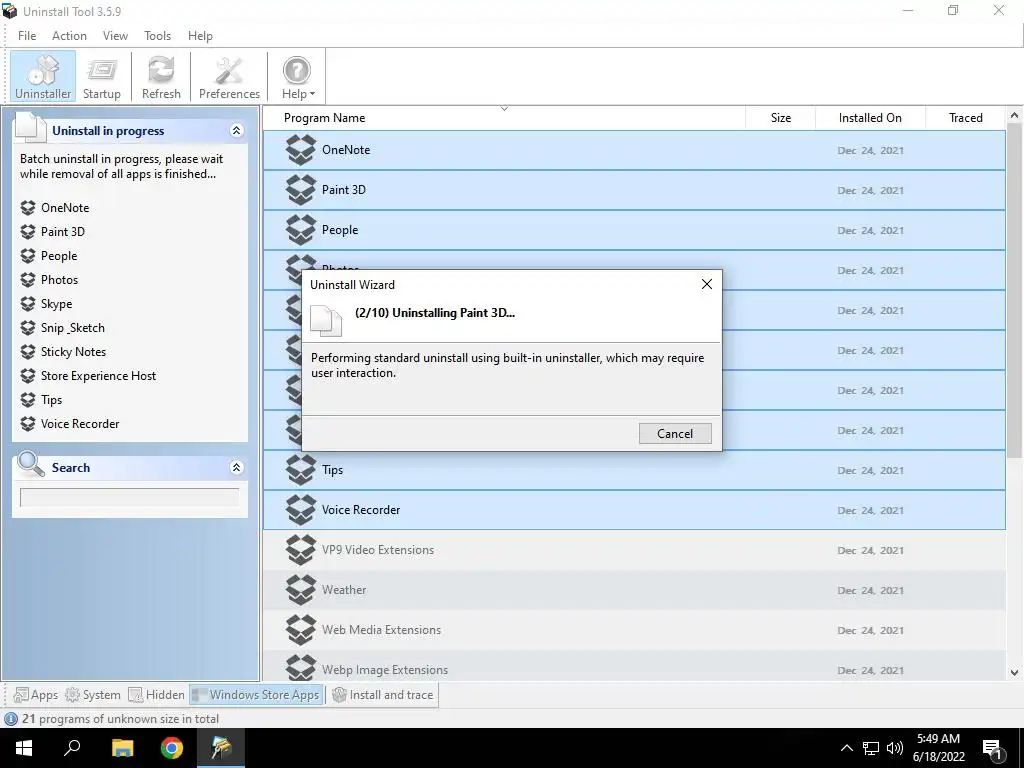Open Preferences from toolbar

(x=229, y=76)
